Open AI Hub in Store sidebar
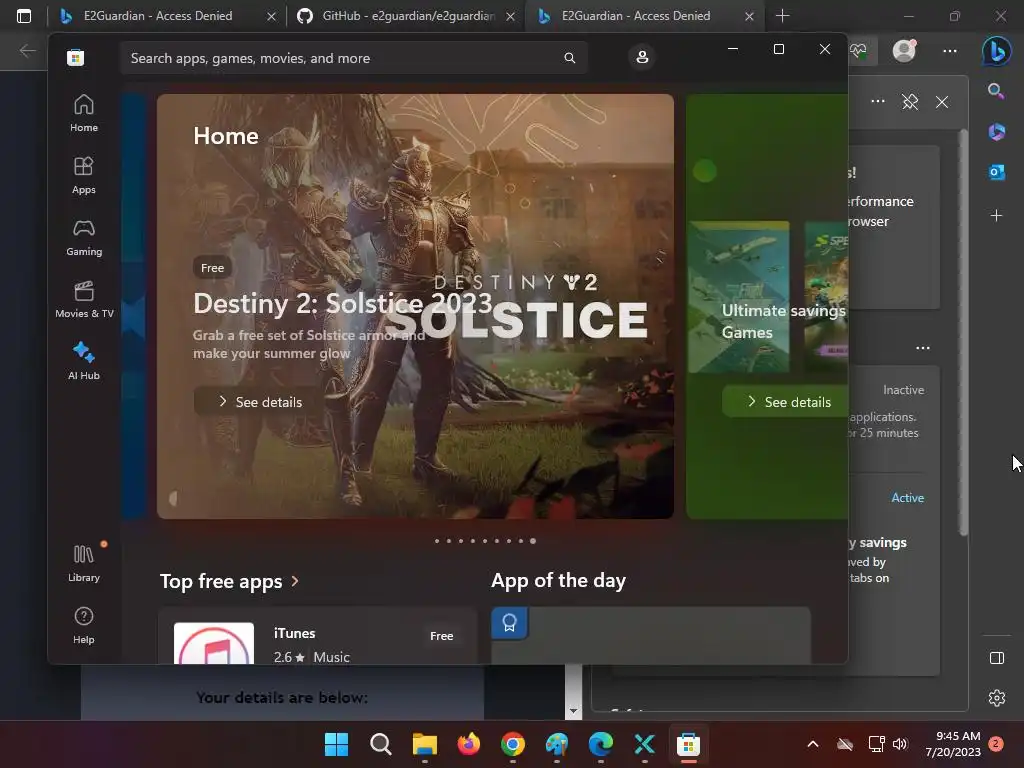The height and width of the screenshot is (768, 1024). 84,360
